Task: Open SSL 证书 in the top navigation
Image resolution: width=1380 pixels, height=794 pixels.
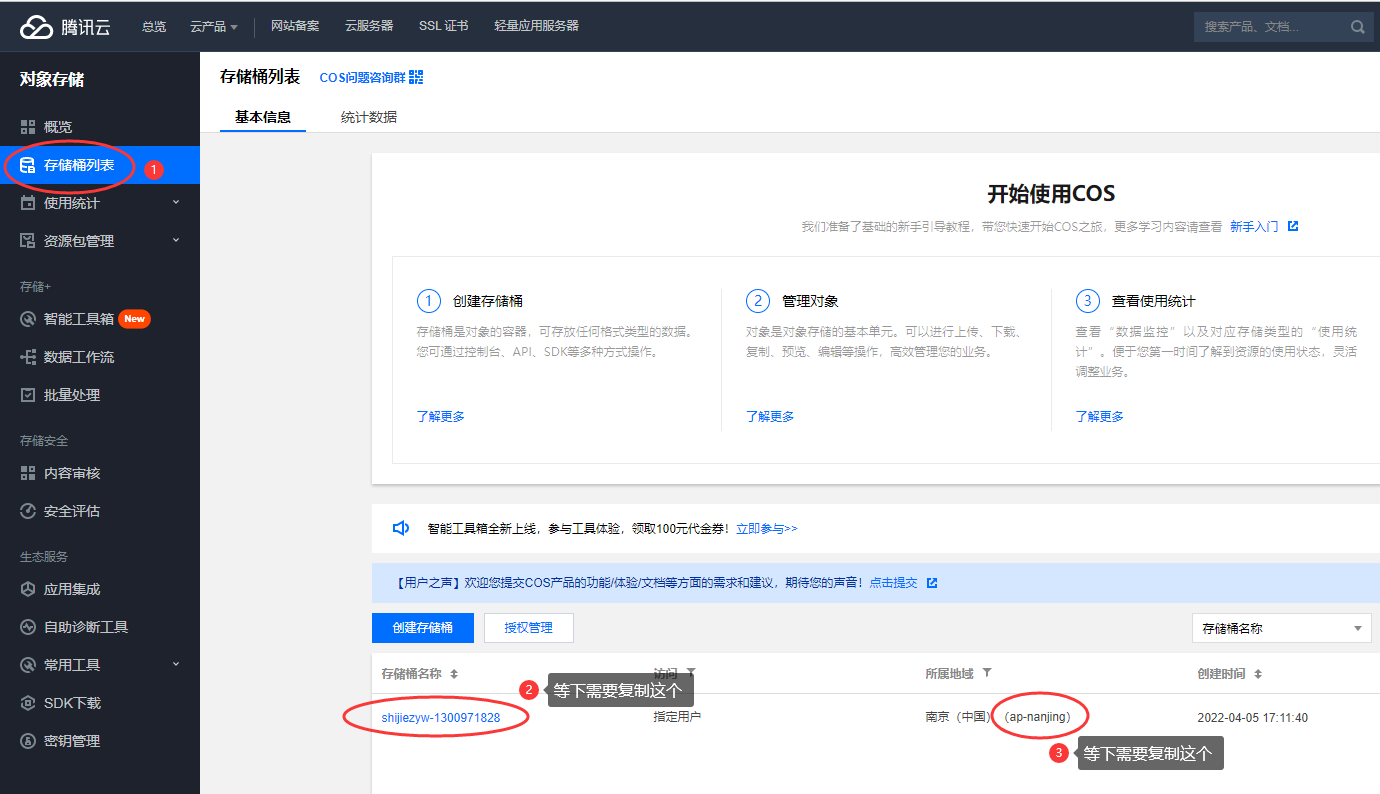Action: (x=444, y=26)
